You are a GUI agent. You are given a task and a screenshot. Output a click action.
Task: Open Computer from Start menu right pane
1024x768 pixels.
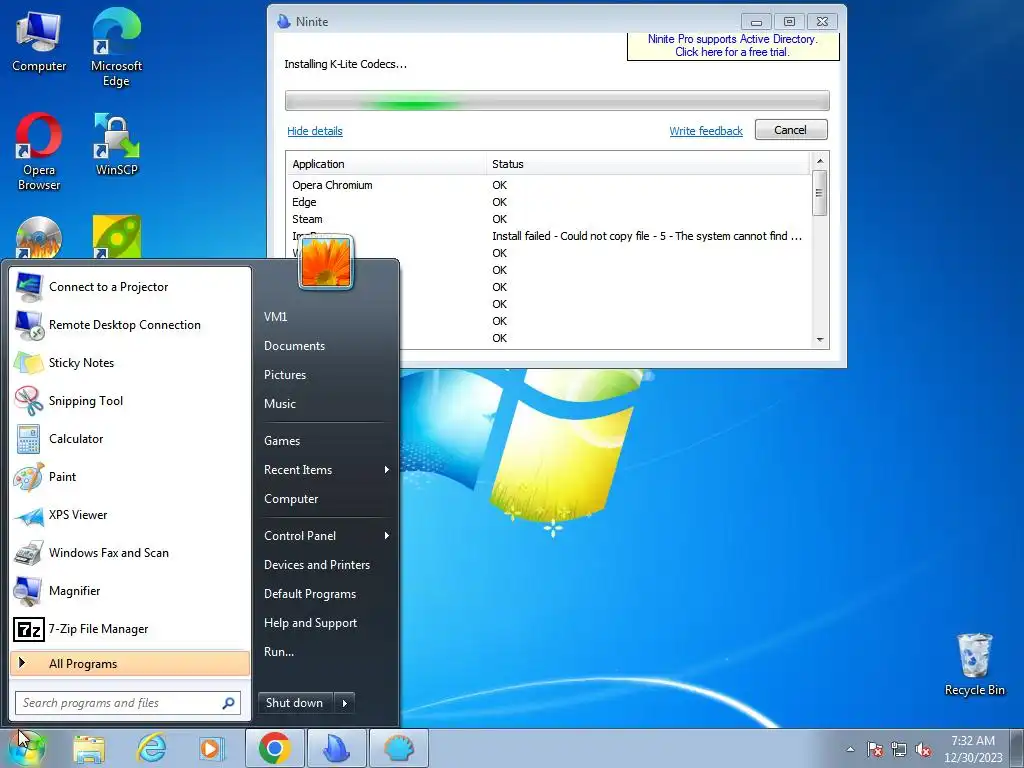(291, 499)
